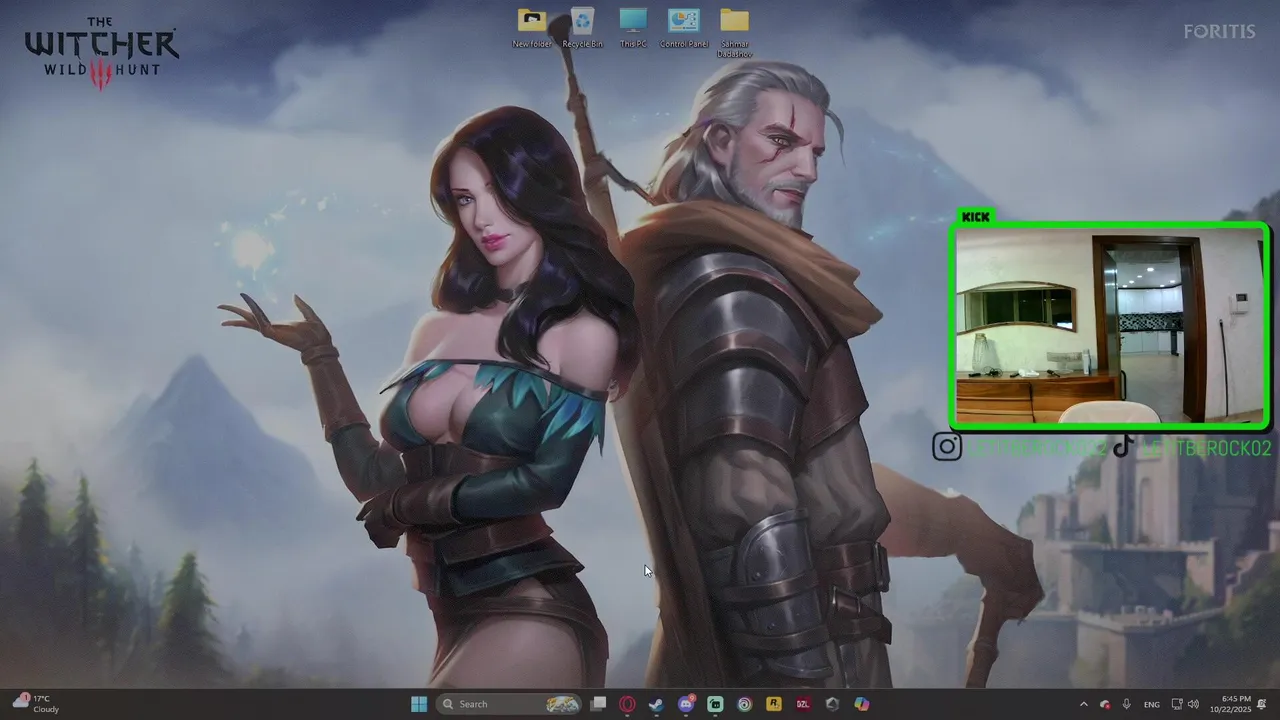Launch Opera GX browser from taskbar
Viewport: 1280px width, 720px height.
pyautogui.click(x=627, y=704)
